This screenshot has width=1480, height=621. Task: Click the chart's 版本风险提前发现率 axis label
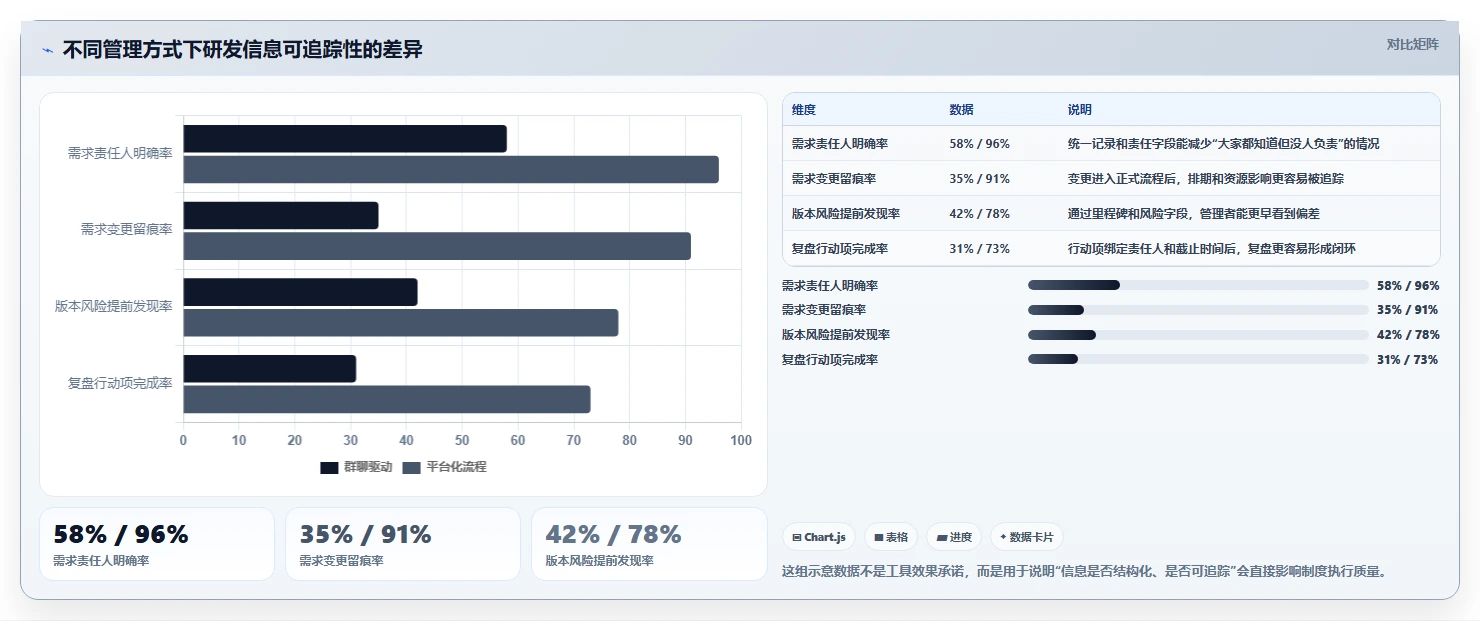114,307
